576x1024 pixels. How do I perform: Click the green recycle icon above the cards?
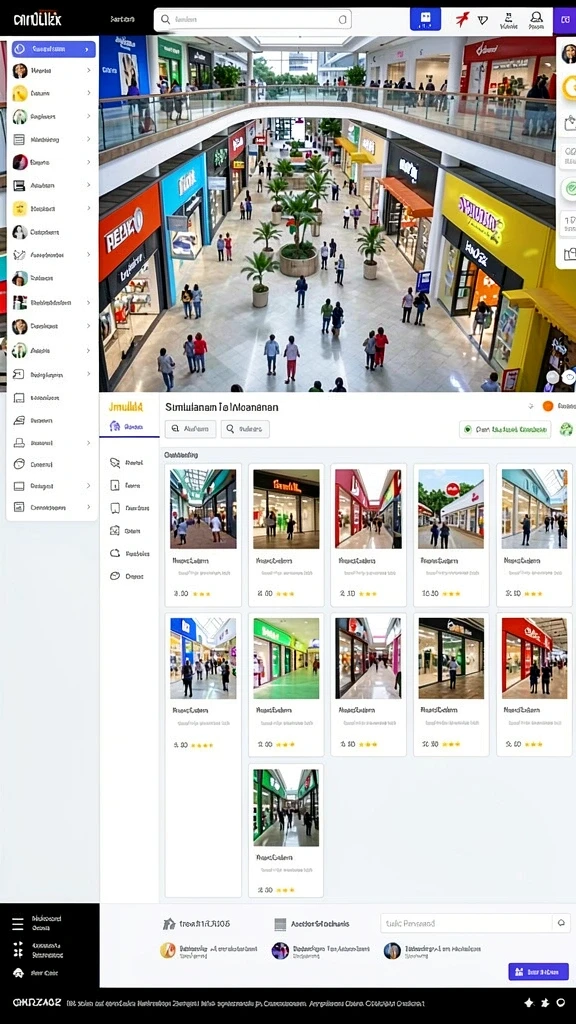tap(566, 429)
